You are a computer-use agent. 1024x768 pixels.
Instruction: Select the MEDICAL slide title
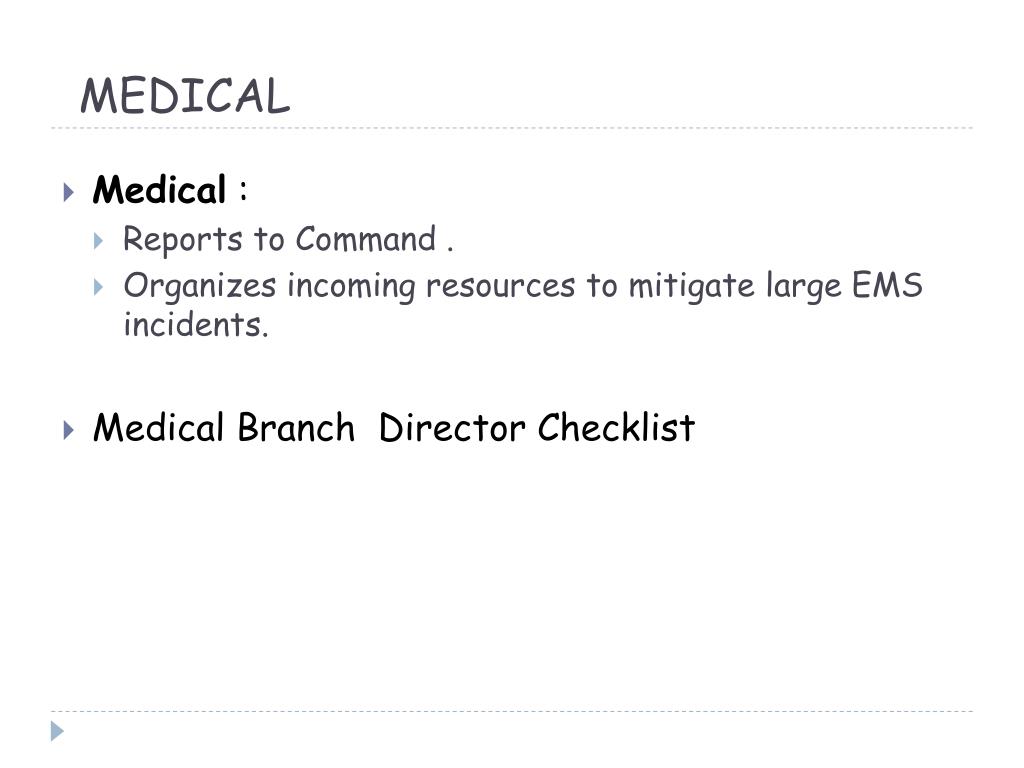(x=185, y=96)
